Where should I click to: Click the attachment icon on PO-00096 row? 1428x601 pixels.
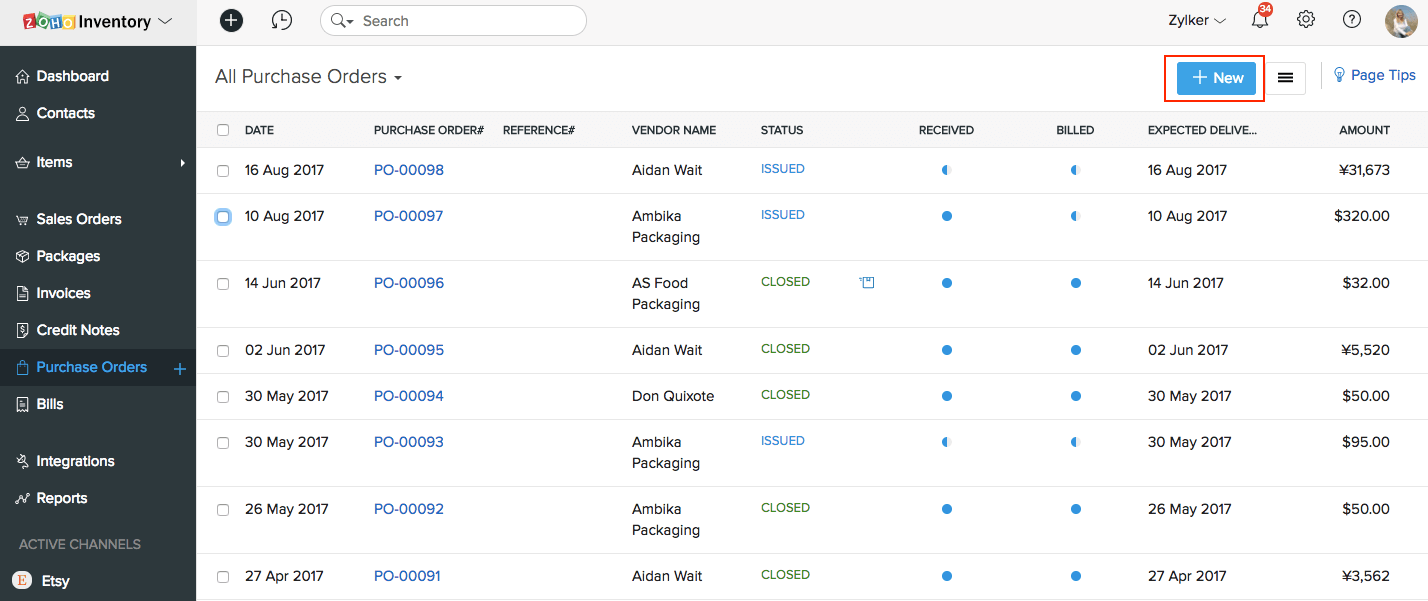867,283
